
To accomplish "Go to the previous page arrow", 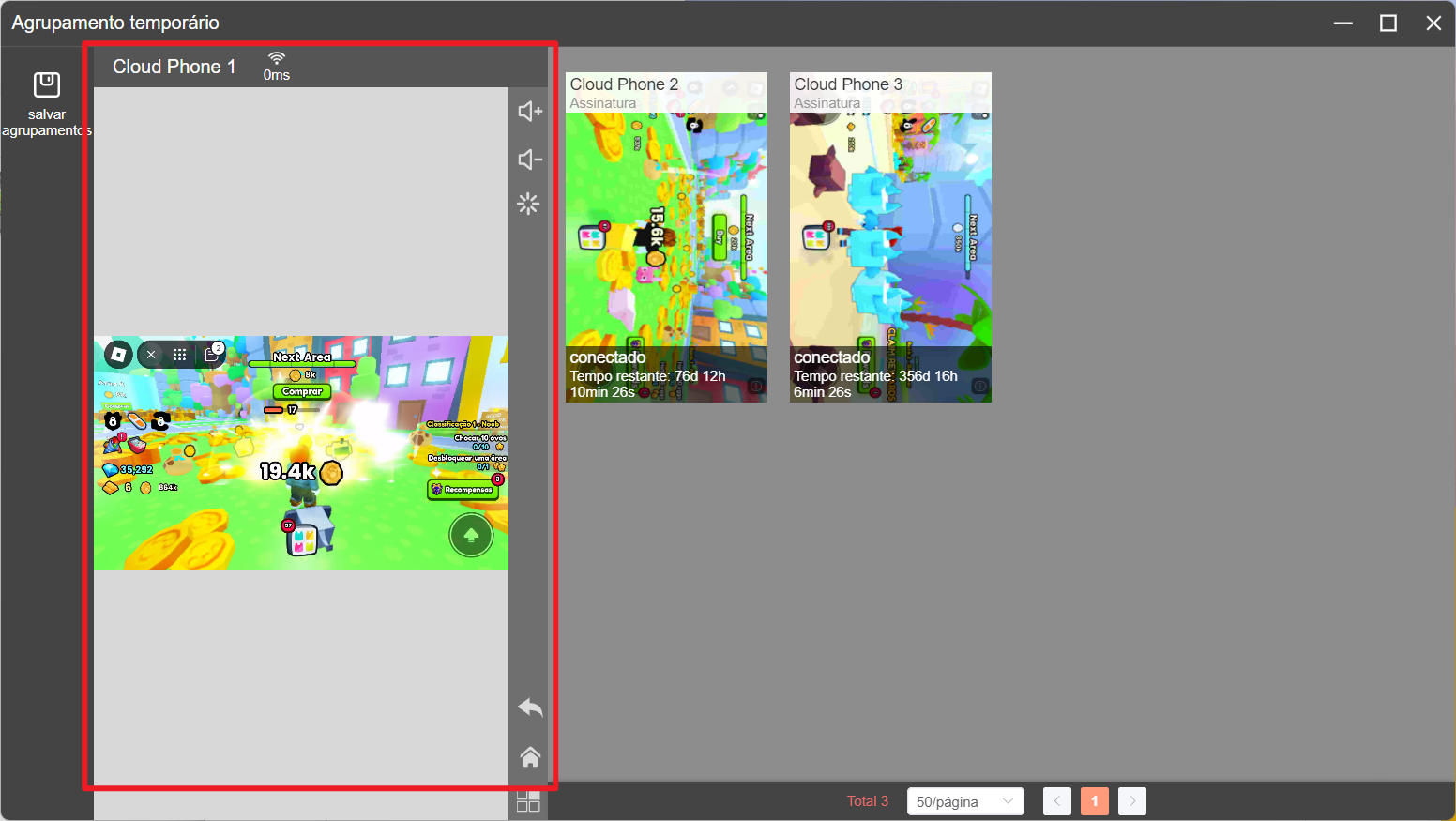I will [x=1057, y=801].
